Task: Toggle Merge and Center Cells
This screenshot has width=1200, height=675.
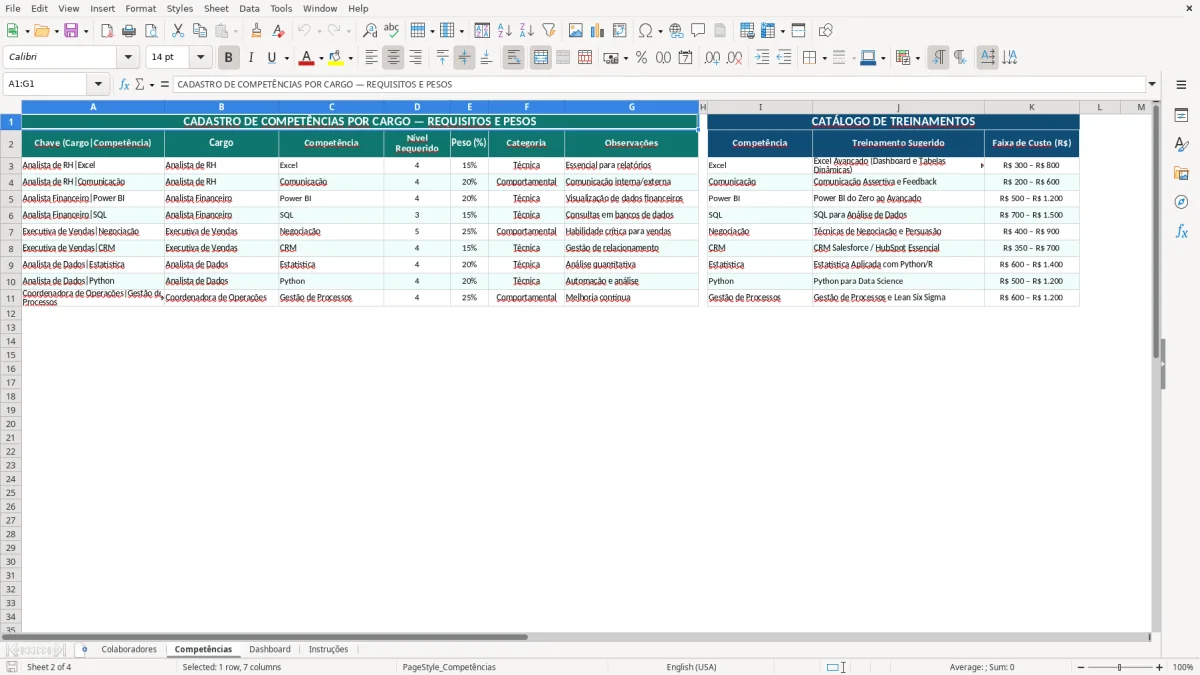Action: point(540,57)
